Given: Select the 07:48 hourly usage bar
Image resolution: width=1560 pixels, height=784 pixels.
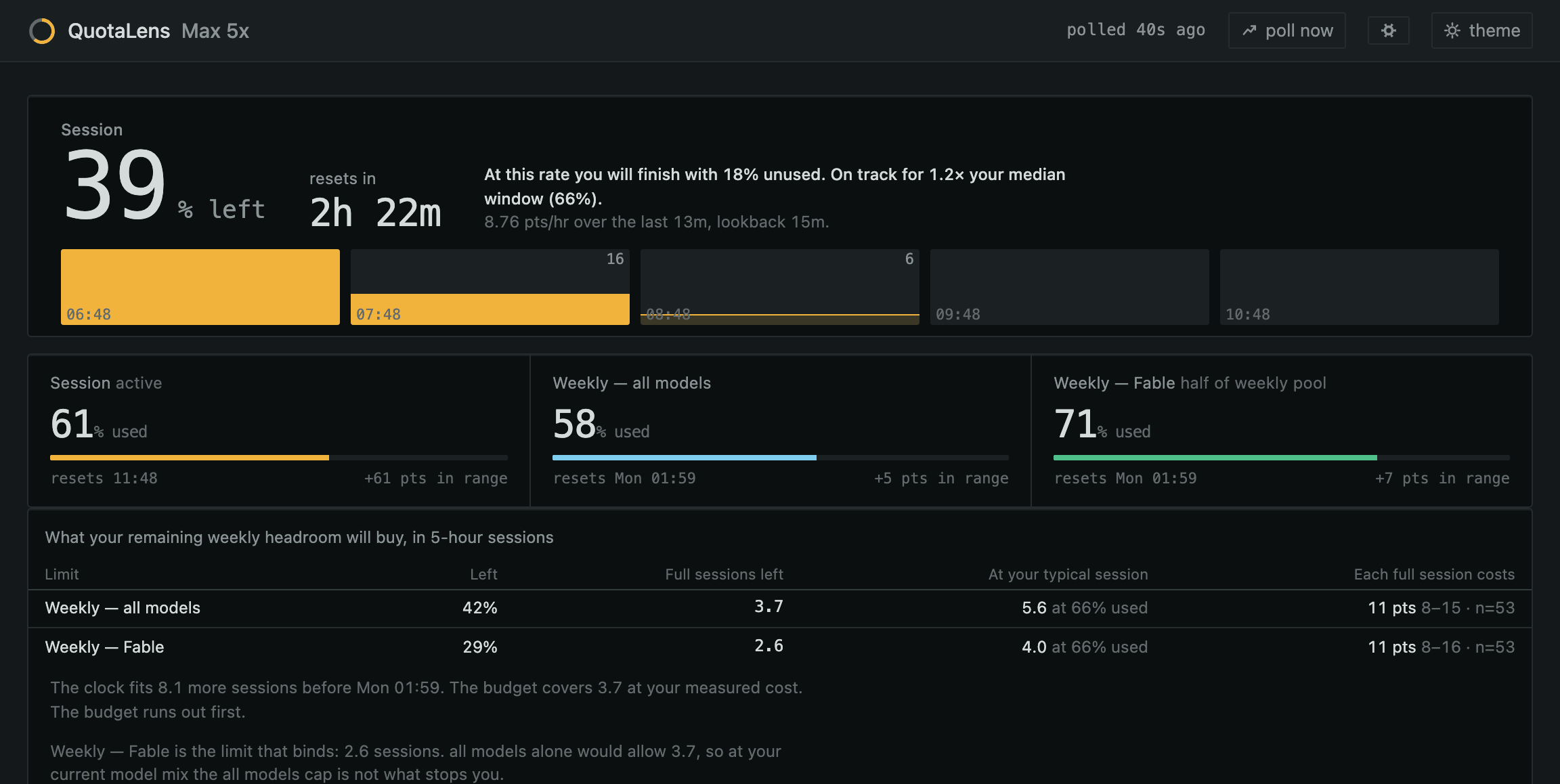Looking at the screenshot, I should pyautogui.click(x=490, y=287).
